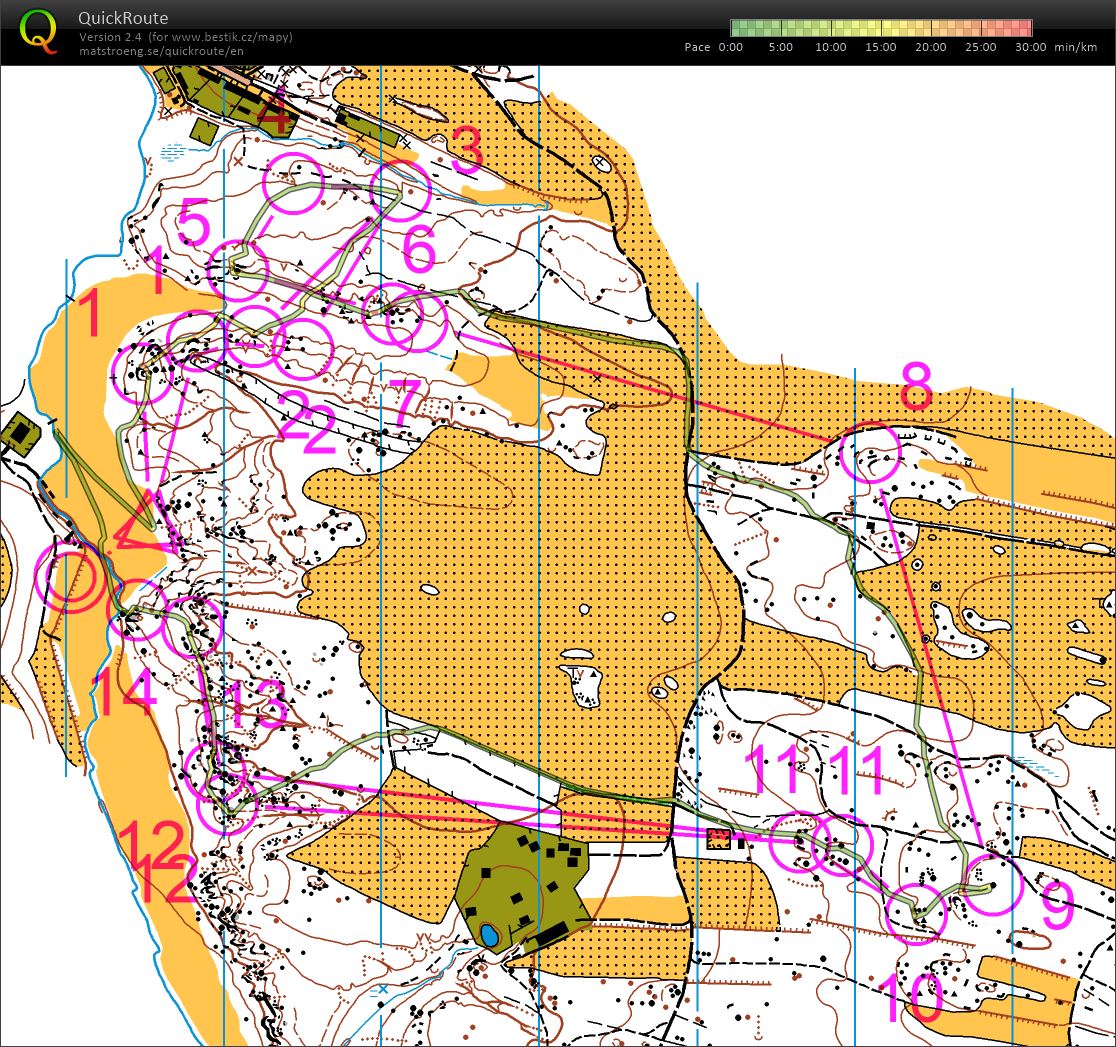Image resolution: width=1116 pixels, height=1047 pixels.
Task: Click control circle 14 near the finish
Action: click(x=137, y=610)
